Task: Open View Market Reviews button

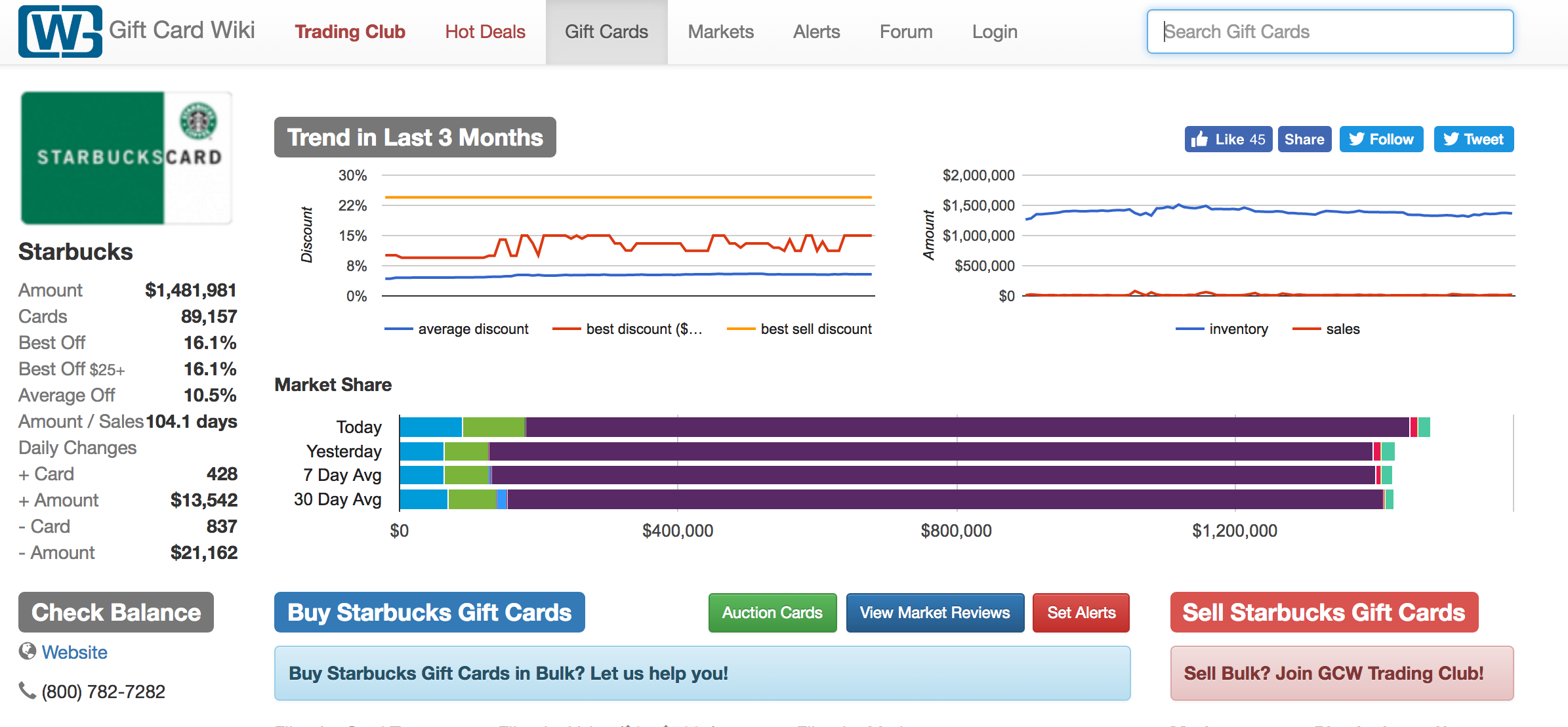Action: pos(935,613)
